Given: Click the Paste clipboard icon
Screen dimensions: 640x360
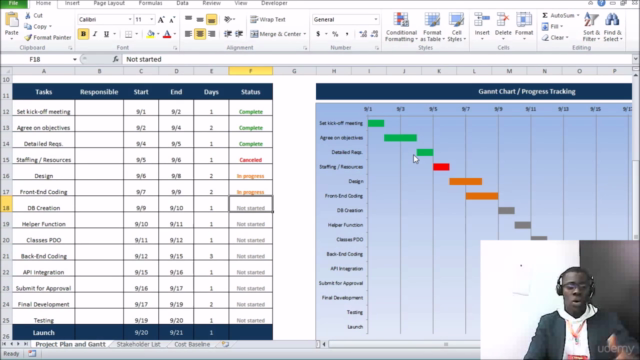Looking at the screenshot, I should 11,20.
